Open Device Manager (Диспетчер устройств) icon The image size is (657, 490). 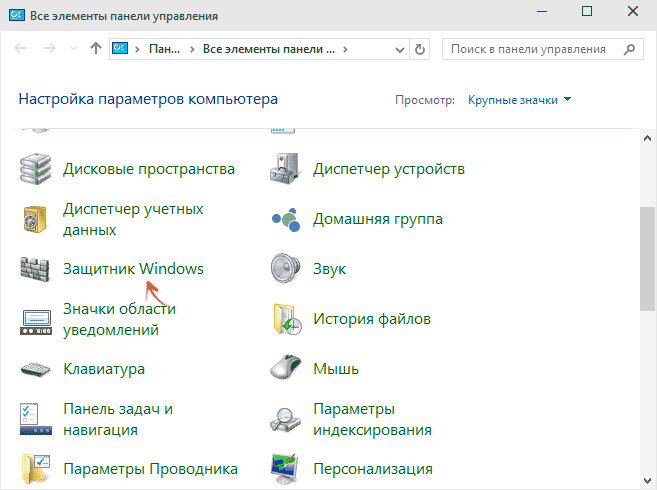(287, 169)
